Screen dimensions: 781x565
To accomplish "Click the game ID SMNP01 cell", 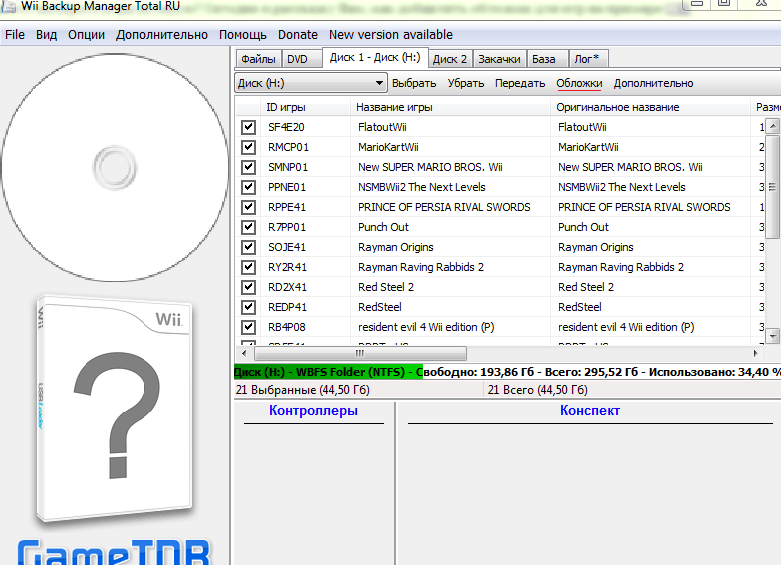I will point(288,167).
